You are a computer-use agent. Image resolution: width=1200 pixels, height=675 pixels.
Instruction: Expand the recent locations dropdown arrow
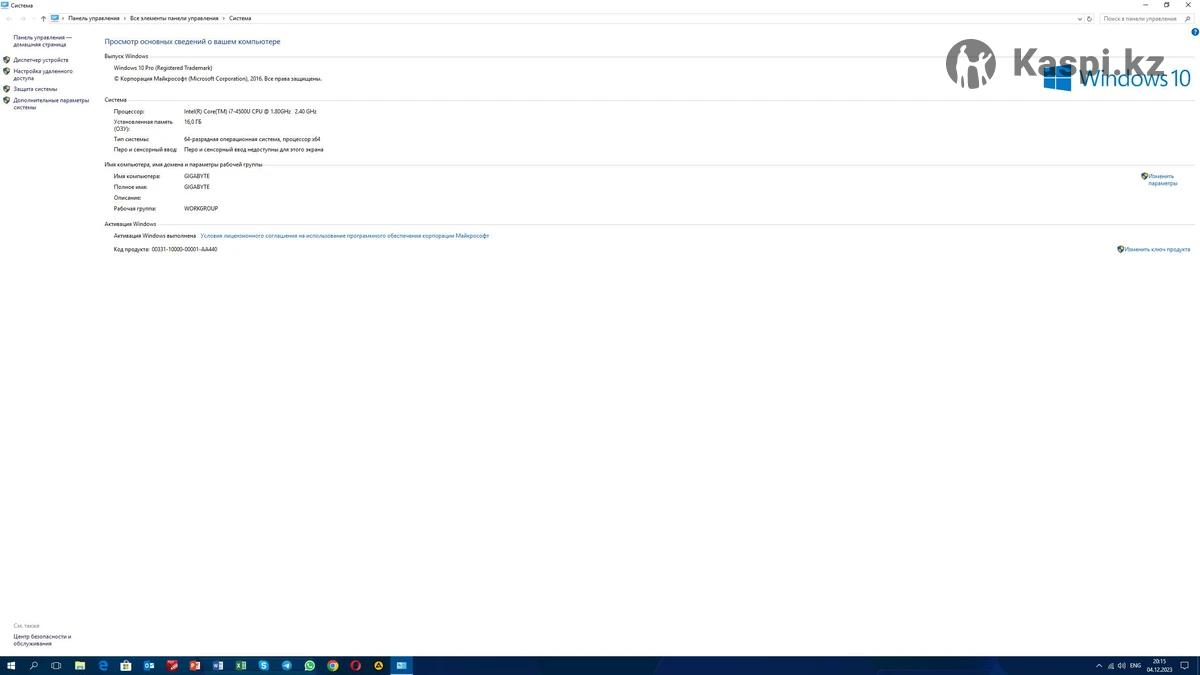point(33,18)
